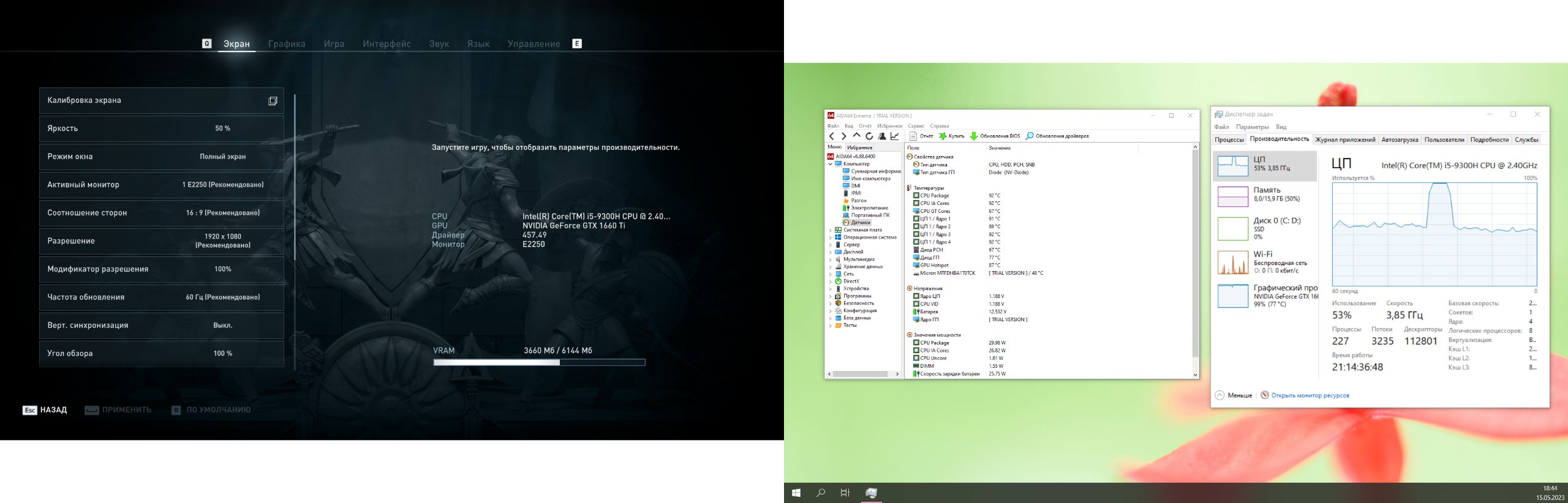Click Яркость 50 % setting row

pyautogui.click(x=162, y=129)
